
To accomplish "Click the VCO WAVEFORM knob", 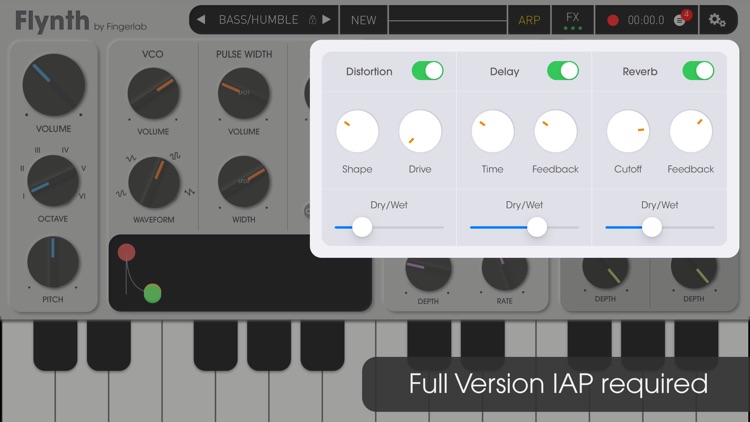I will coord(154,182).
